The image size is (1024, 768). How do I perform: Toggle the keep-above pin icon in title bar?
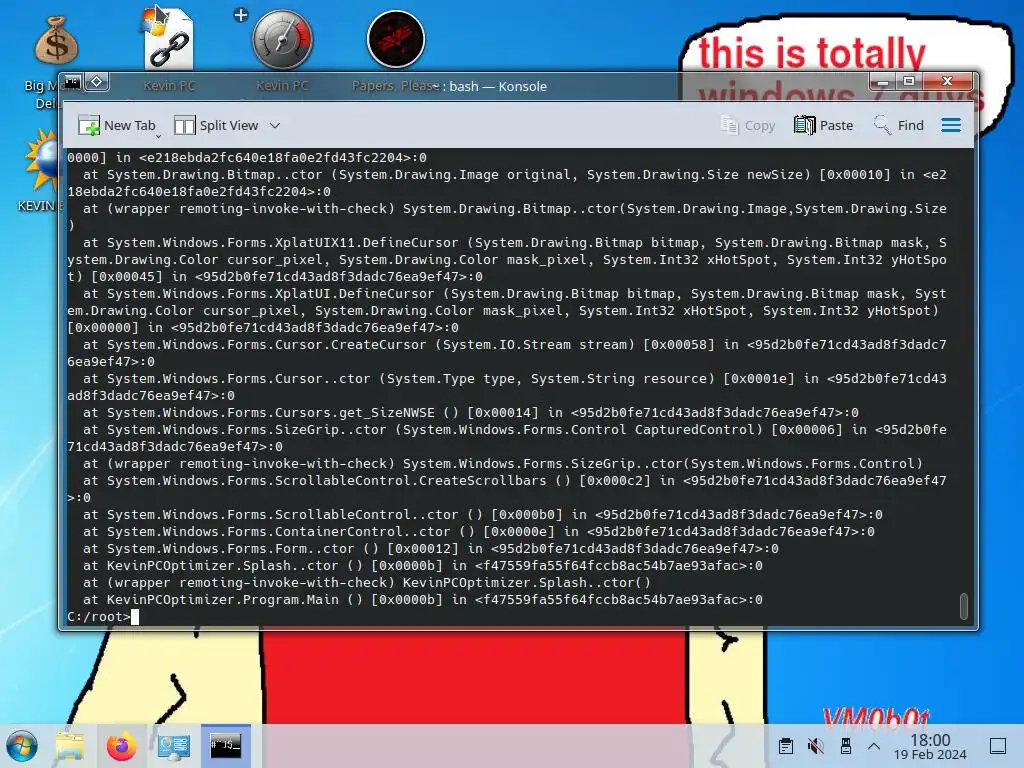click(97, 82)
